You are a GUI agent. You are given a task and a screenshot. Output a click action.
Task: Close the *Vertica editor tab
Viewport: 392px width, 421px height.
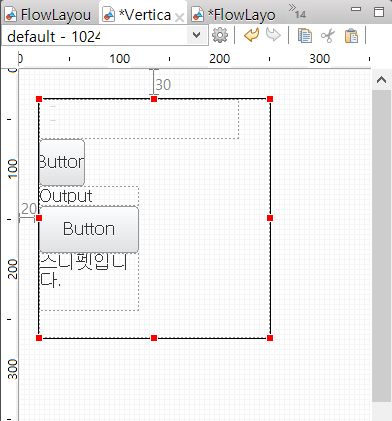coord(179,17)
